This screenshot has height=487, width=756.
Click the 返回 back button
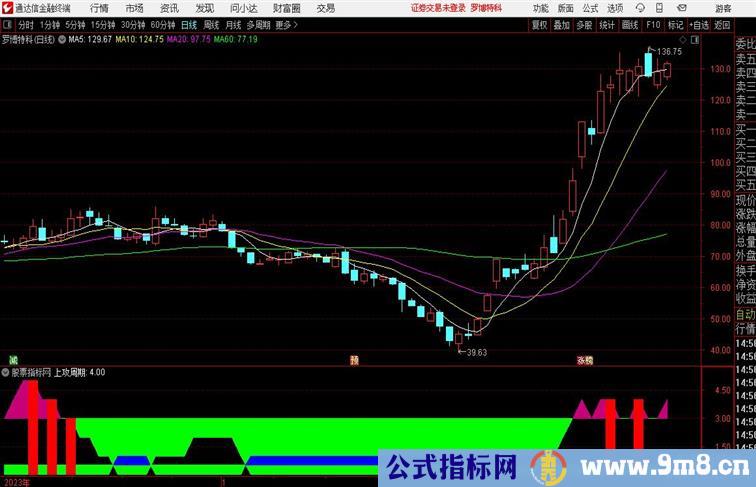(722, 24)
